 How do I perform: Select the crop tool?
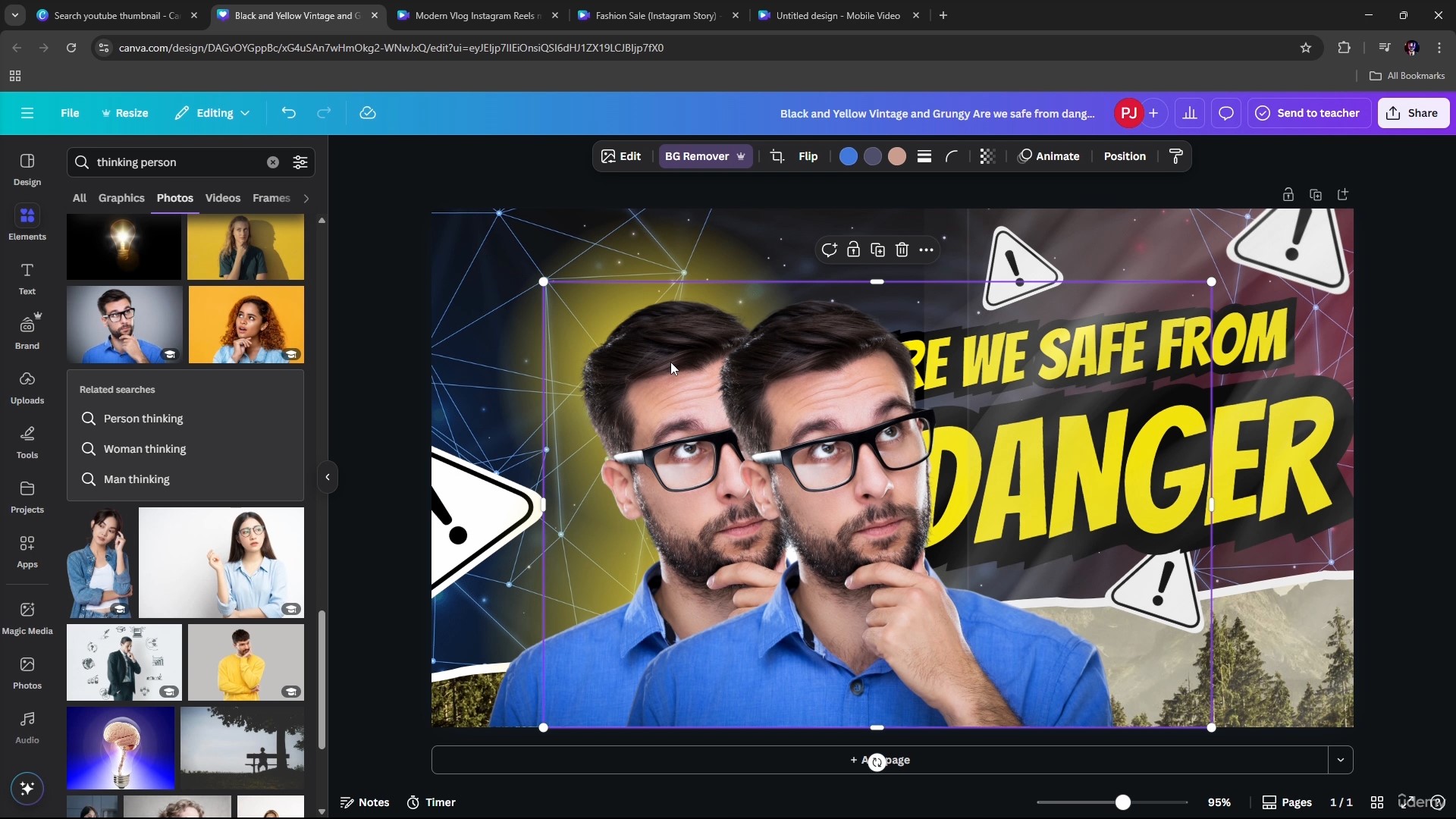[x=777, y=156]
